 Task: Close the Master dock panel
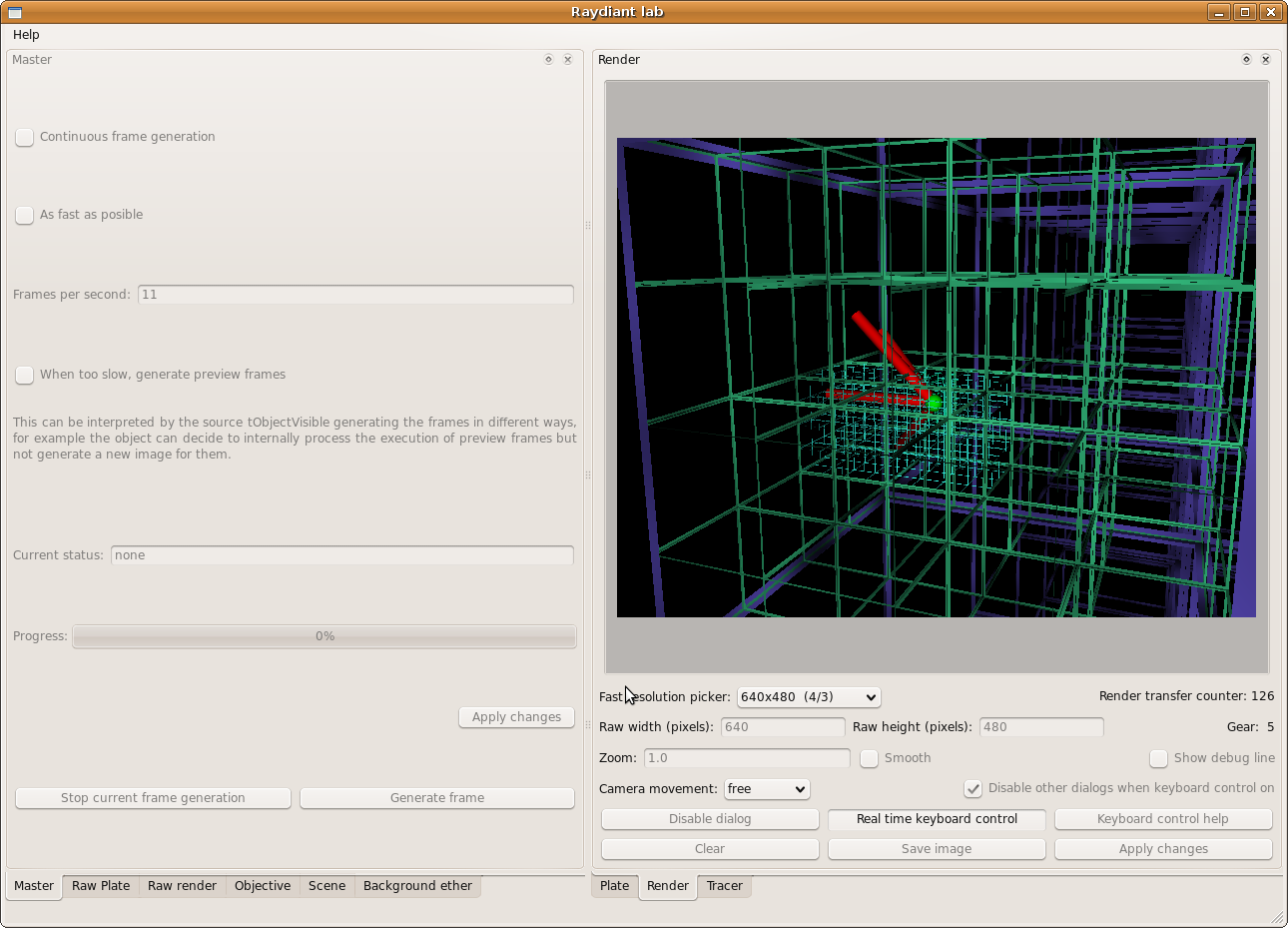pos(567,60)
